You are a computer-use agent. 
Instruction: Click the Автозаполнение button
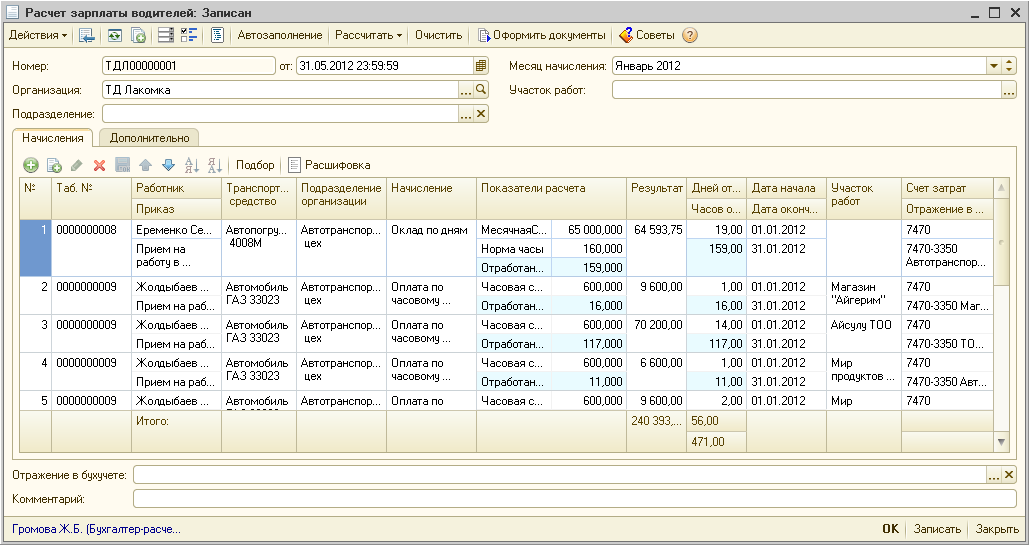tap(280, 35)
